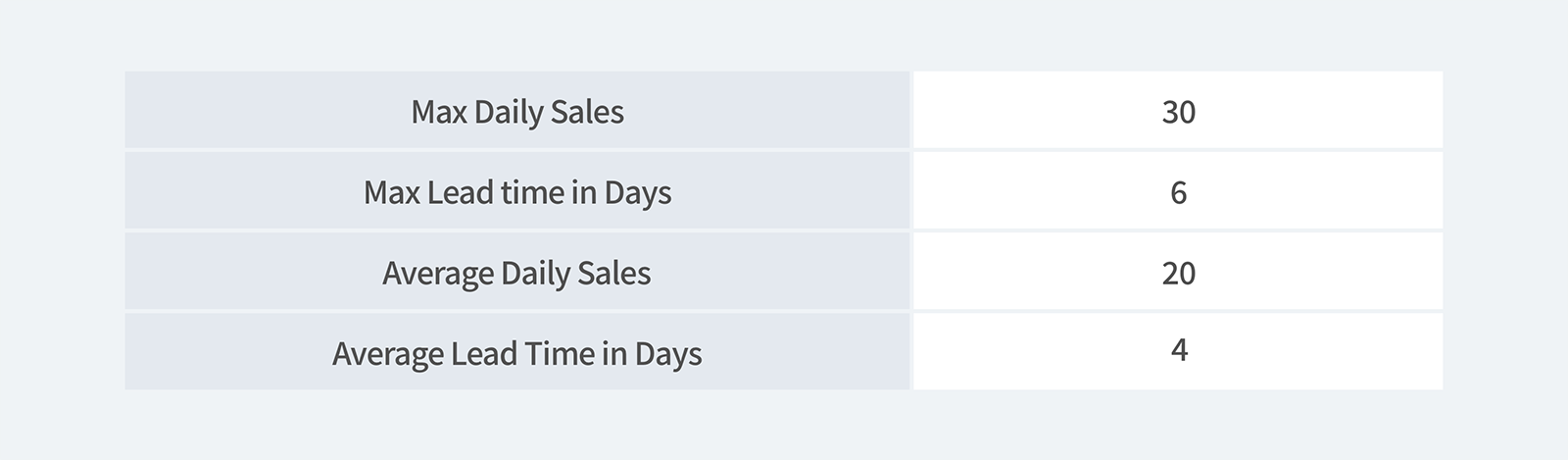Click the Average Lead Time in Days label
1568x460 pixels.
coord(517,353)
